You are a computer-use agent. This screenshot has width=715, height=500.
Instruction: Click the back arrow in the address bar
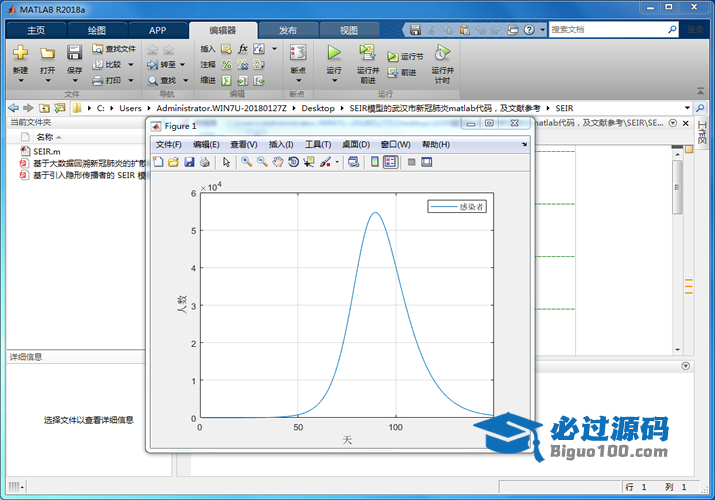[14, 108]
